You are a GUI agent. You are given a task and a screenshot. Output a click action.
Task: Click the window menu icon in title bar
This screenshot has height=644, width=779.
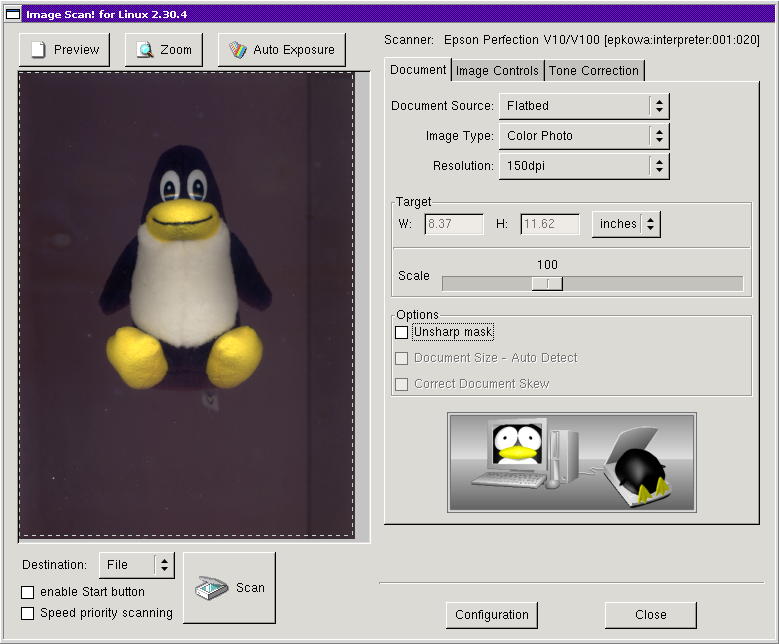tap(12, 14)
